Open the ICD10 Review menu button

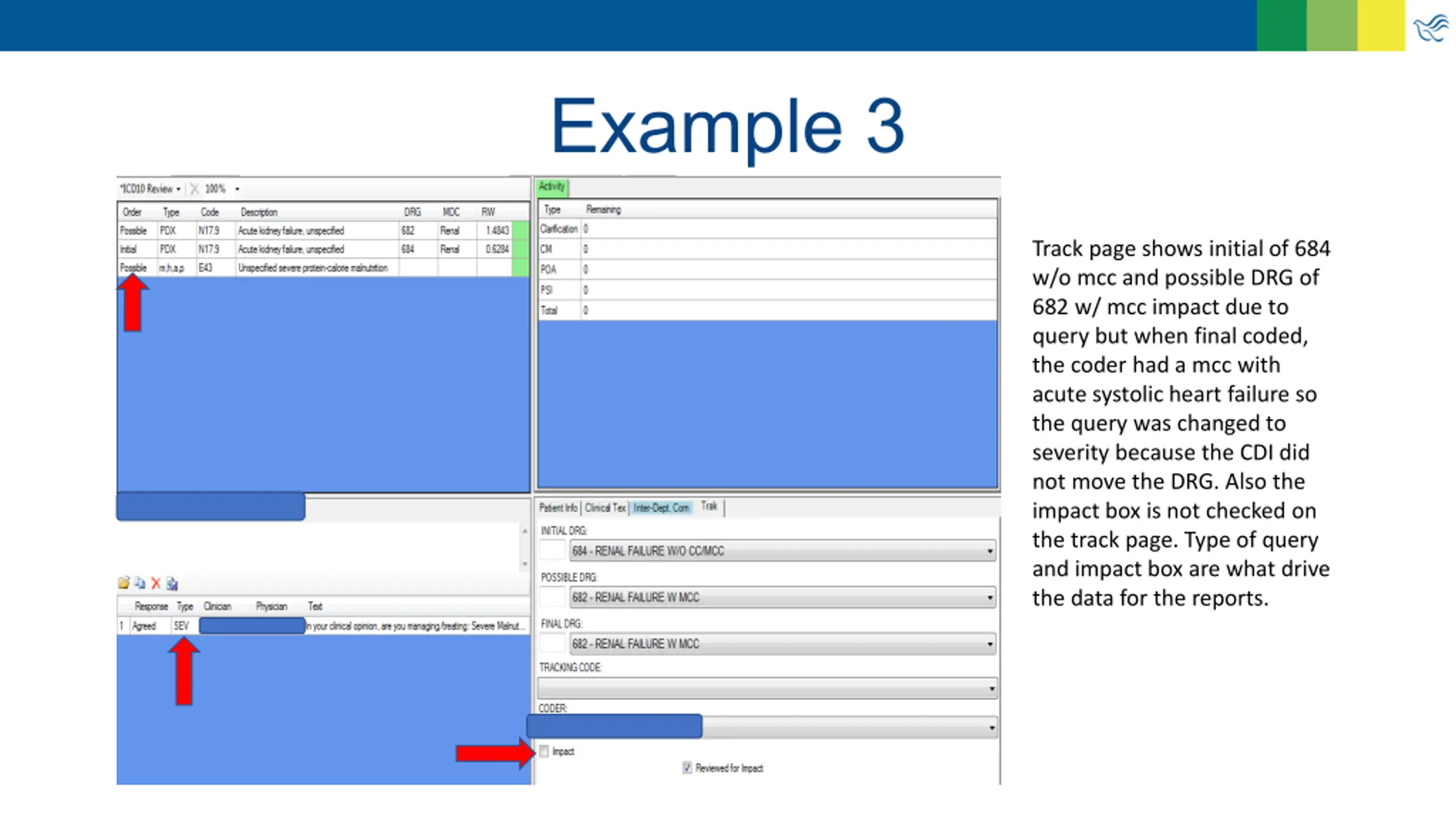(x=150, y=189)
